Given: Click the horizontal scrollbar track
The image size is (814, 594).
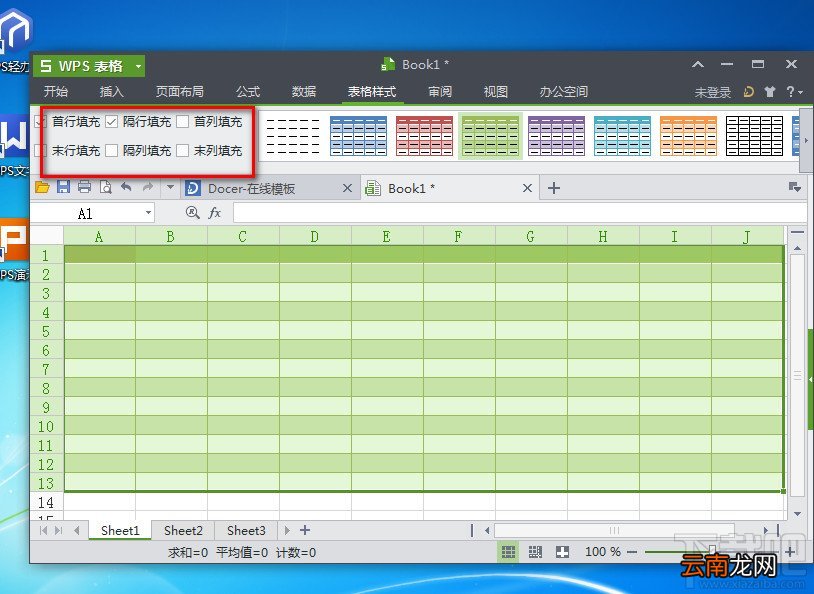Looking at the screenshot, I should (x=614, y=530).
